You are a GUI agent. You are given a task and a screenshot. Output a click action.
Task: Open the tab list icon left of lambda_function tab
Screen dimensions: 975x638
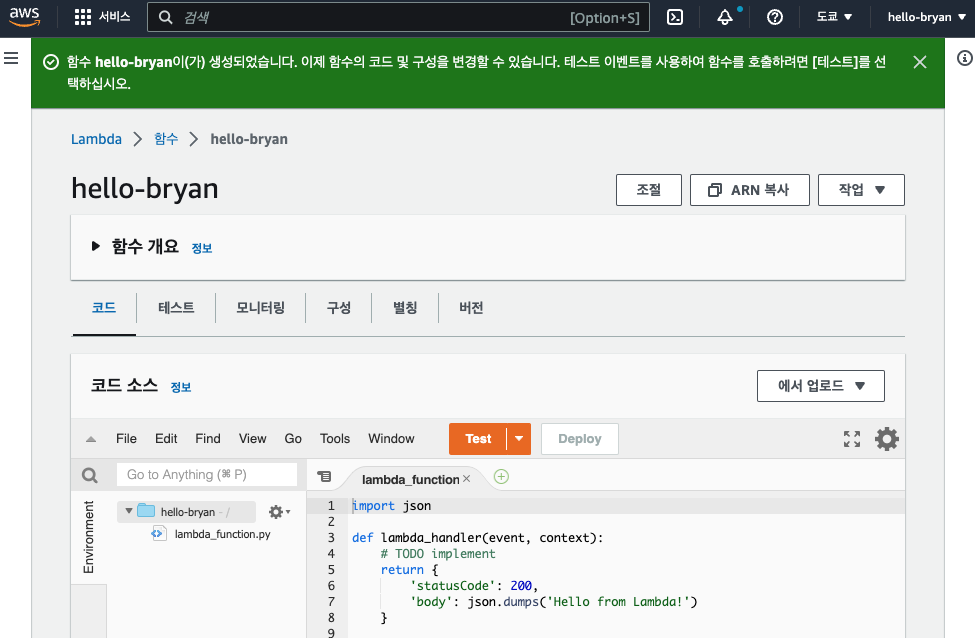(324, 476)
